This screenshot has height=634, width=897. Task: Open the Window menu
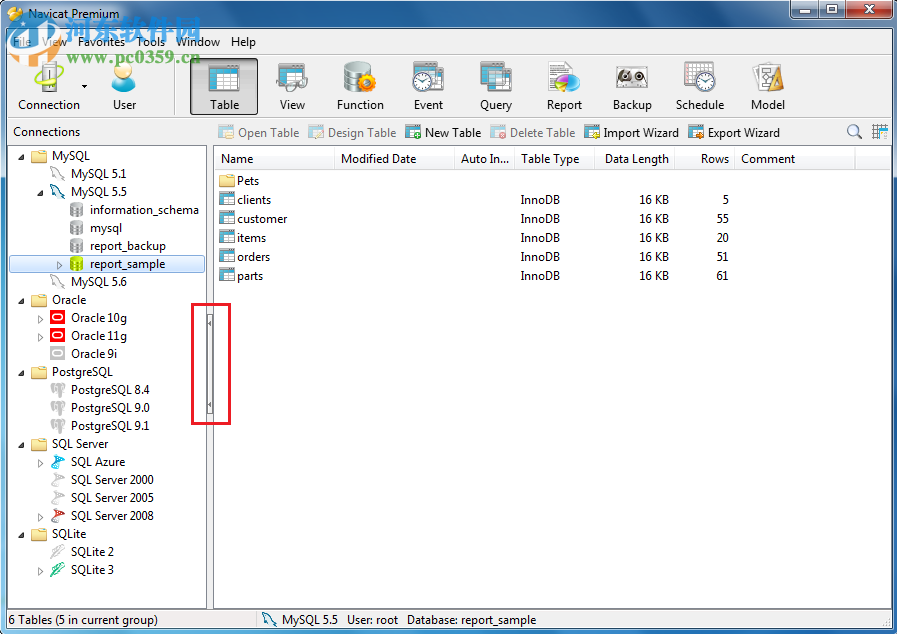pyautogui.click(x=198, y=42)
